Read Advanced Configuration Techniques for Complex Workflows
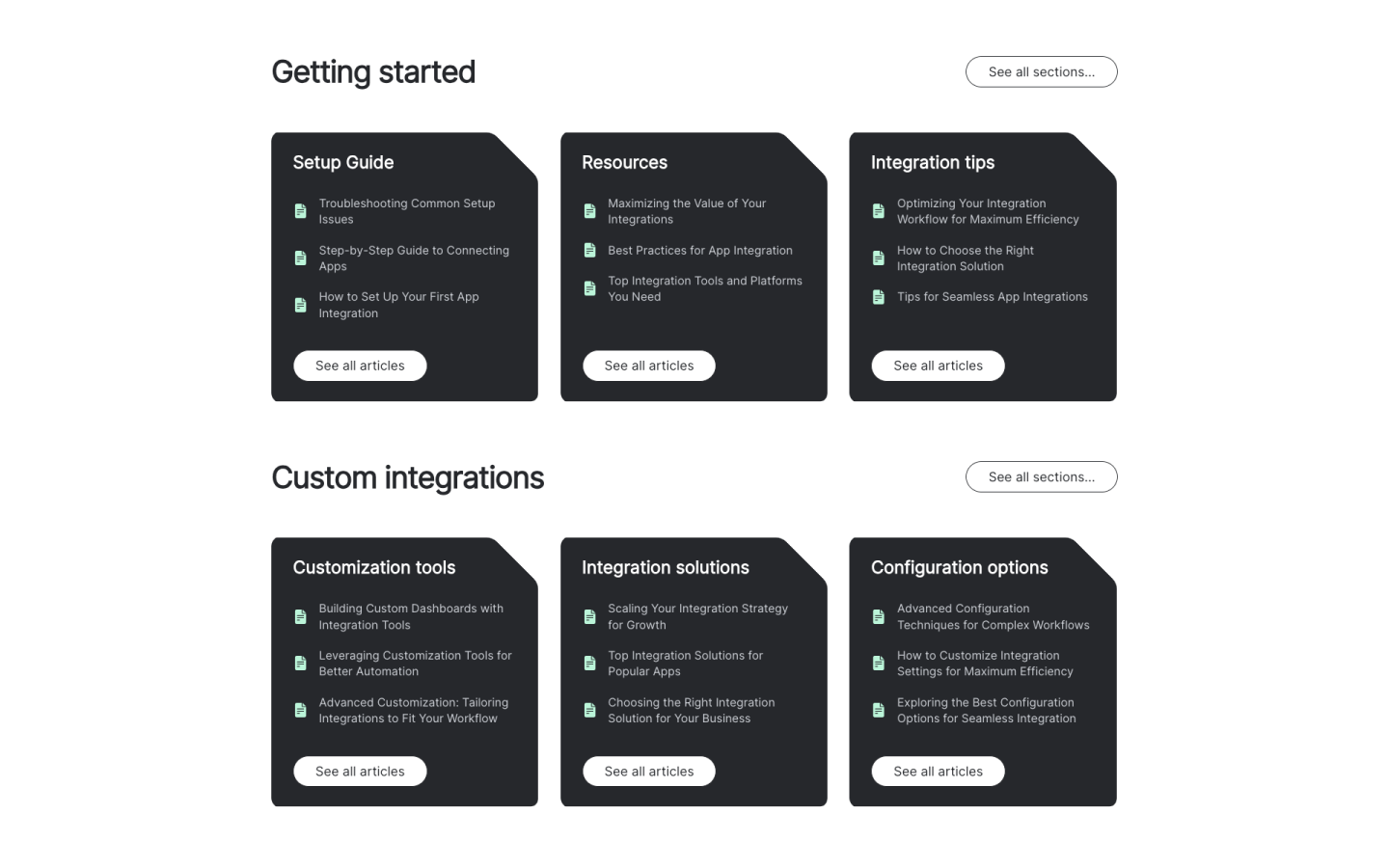The height and width of the screenshot is (868, 1389). pyautogui.click(x=993, y=616)
